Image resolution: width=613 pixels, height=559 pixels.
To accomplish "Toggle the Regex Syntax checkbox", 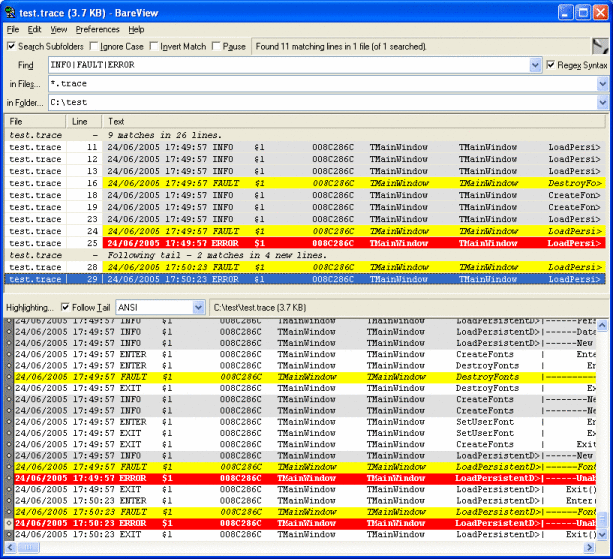I will coord(550,65).
